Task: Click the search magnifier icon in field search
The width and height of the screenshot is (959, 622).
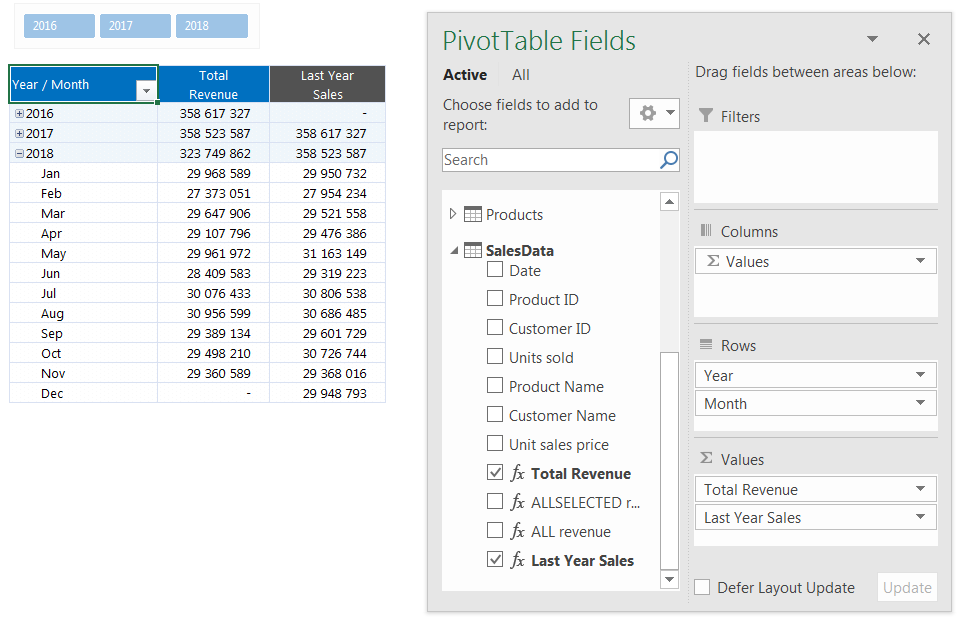Action: pyautogui.click(x=669, y=160)
